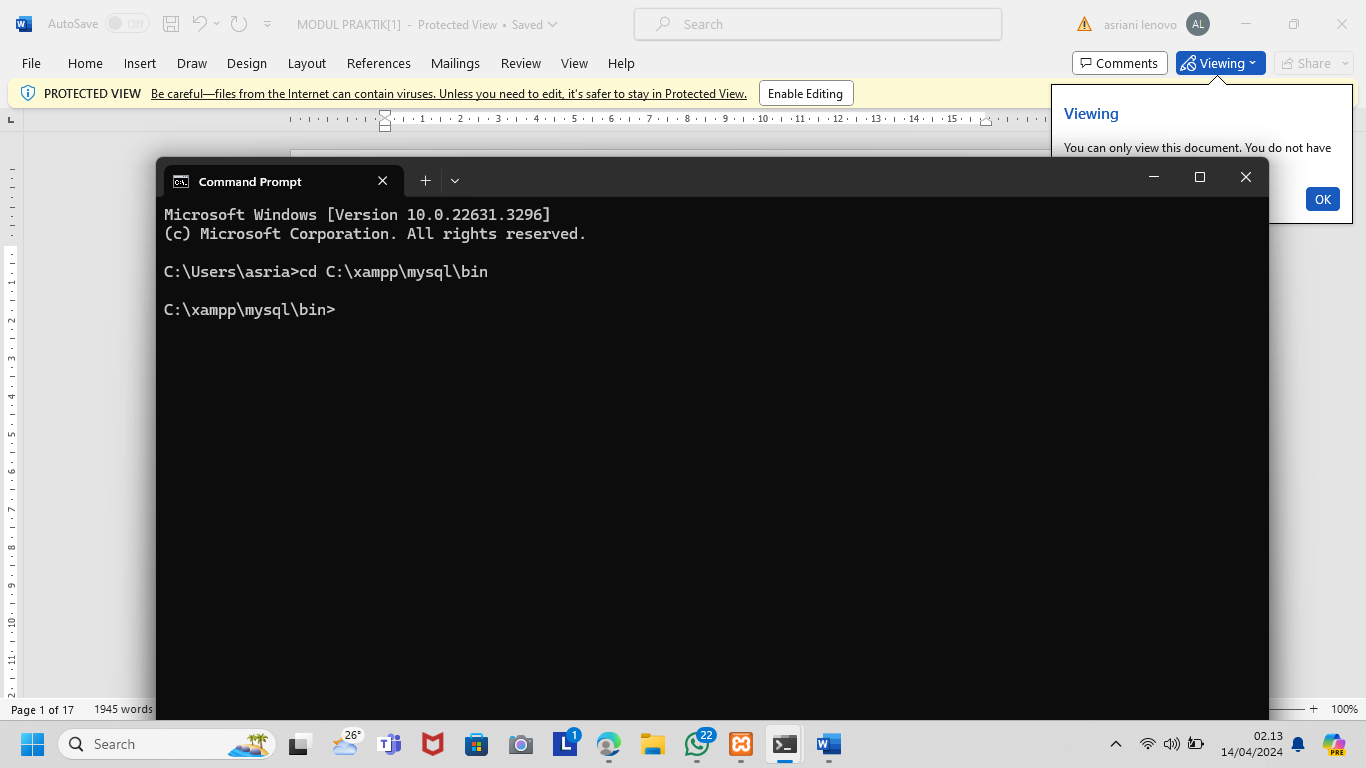The width and height of the screenshot is (1366, 768).
Task: Toggle the AutoSave switch
Action: [127, 24]
